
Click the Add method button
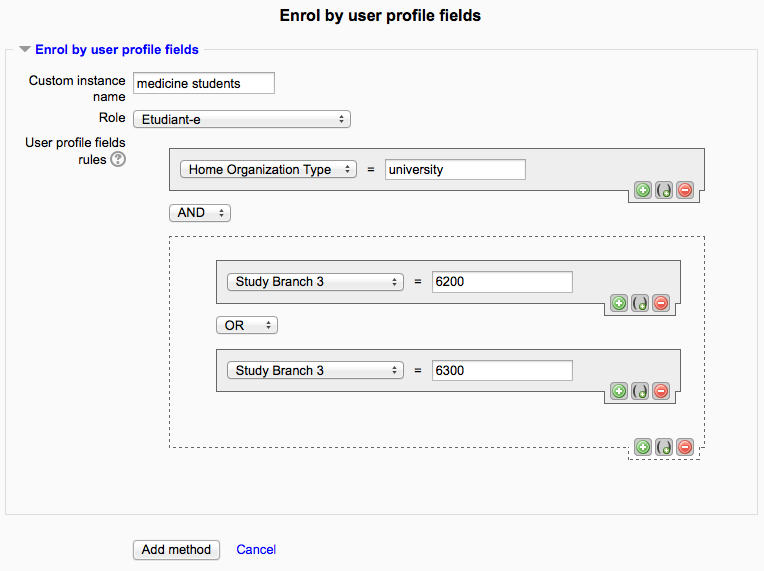click(176, 550)
